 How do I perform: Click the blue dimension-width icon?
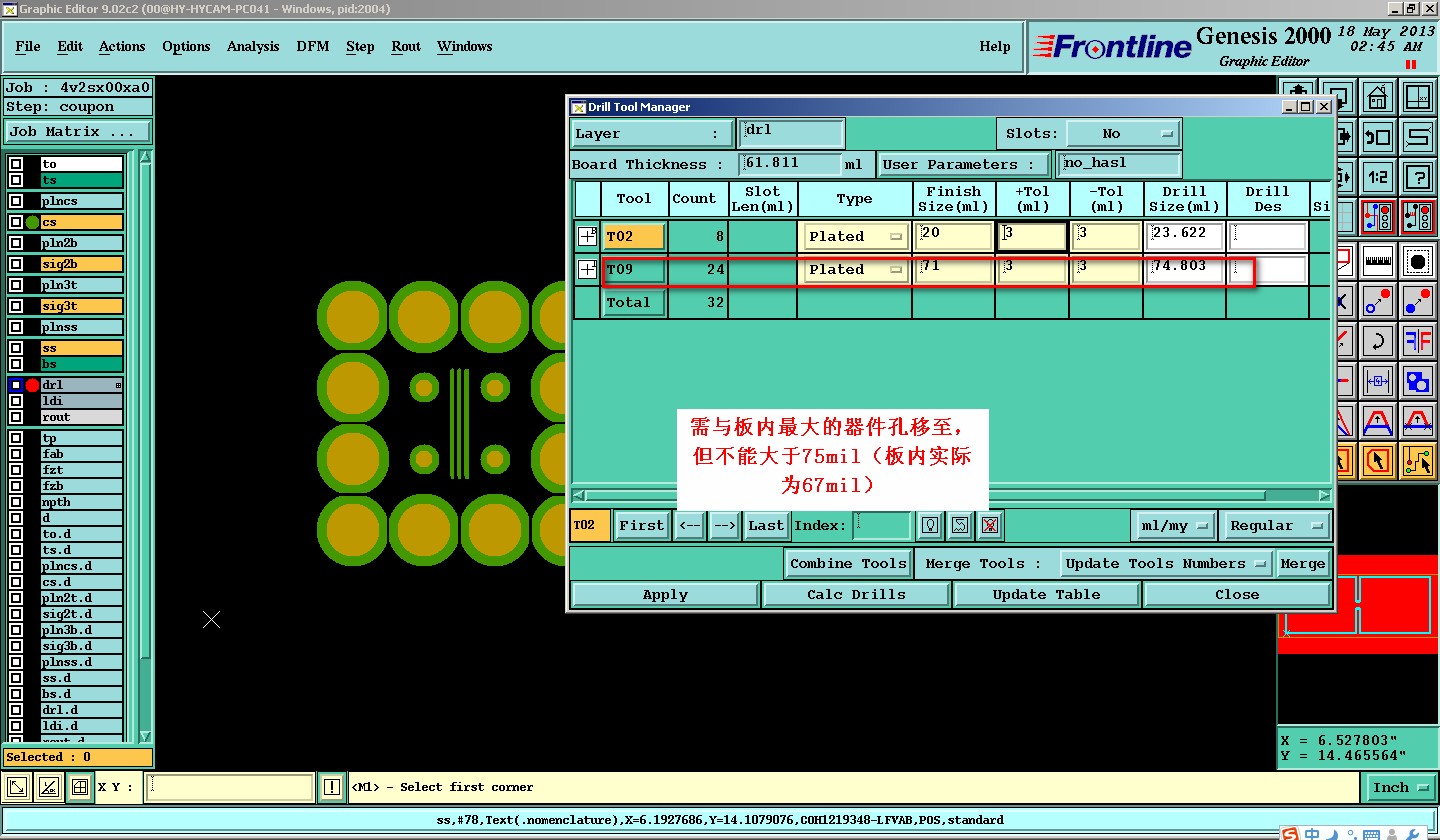point(1378,381)
